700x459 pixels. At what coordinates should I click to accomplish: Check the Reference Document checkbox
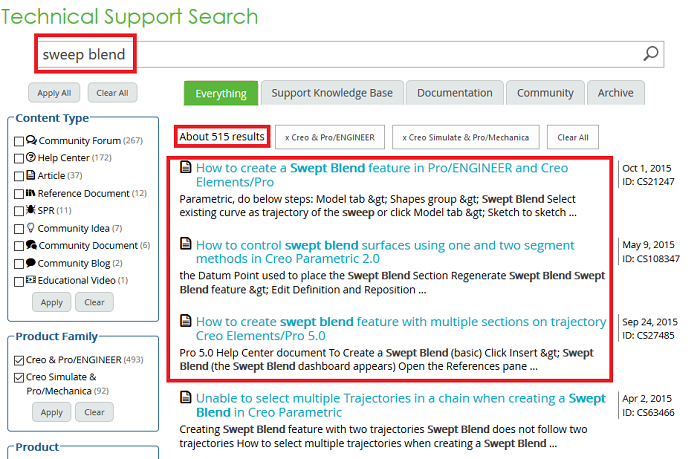19,194
